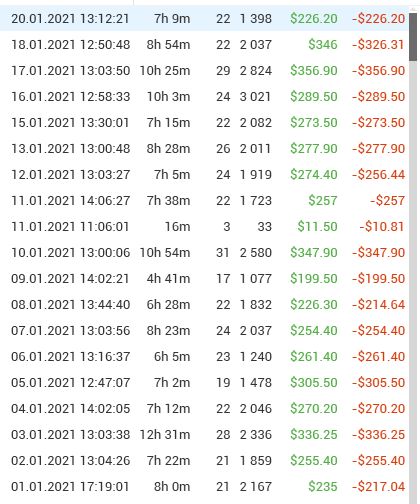Pick the short 16m session row

click(204, 227)
